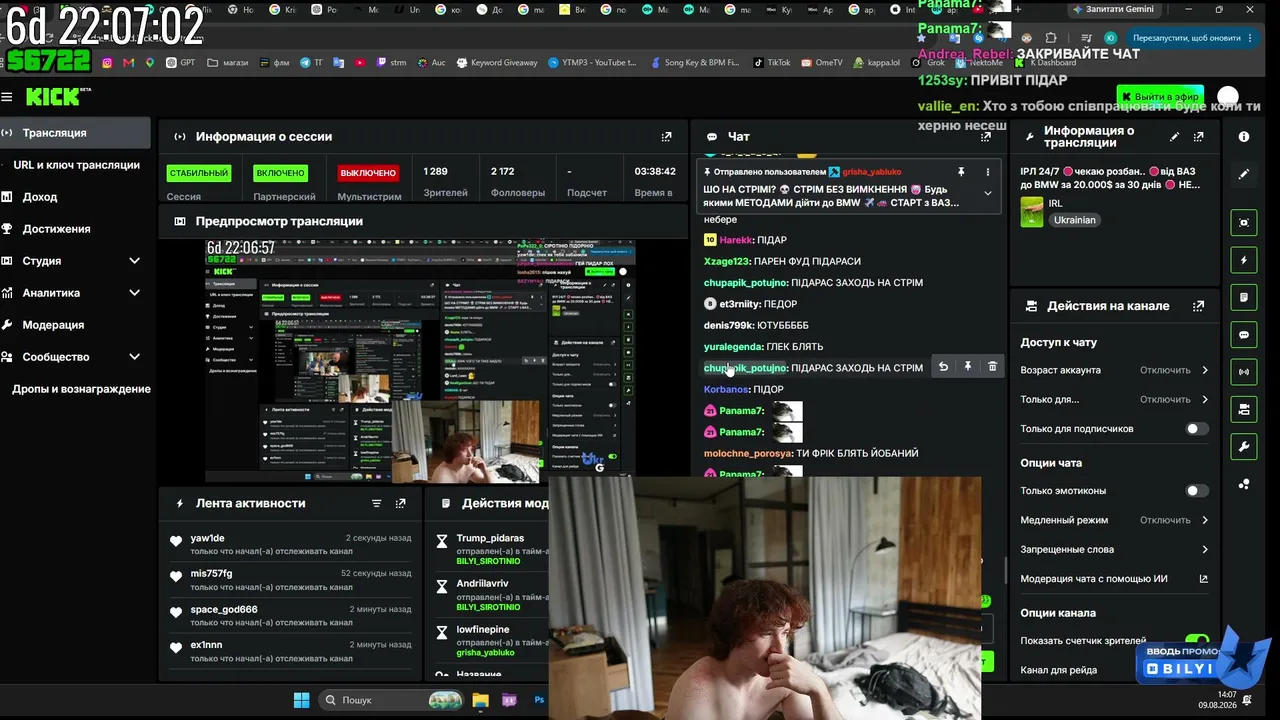Viewport: 1280px width, 720px height.
Task: Open Медленный режим setting chevron
Action: click(x=1204, y=520)
